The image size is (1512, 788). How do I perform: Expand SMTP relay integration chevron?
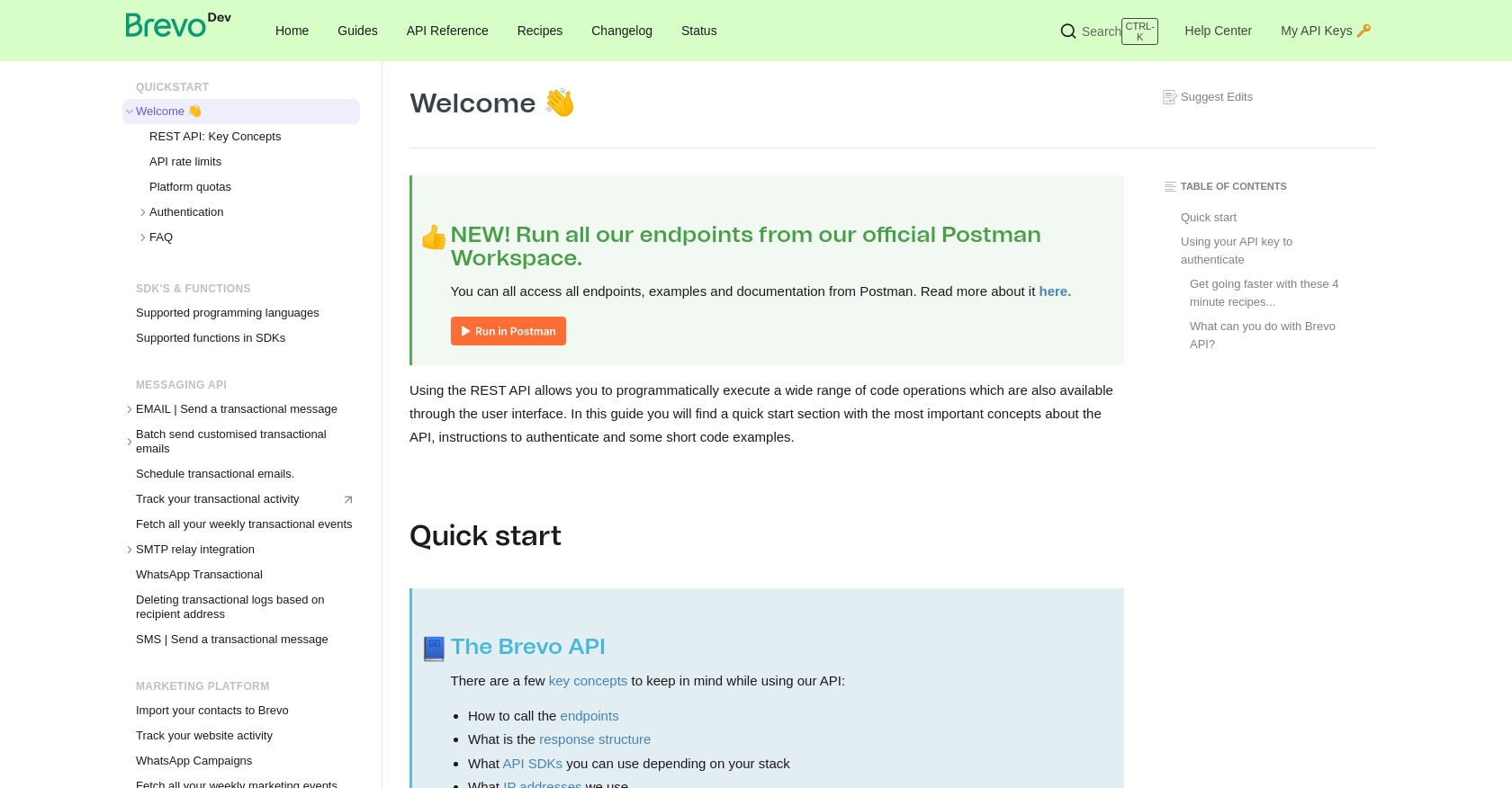[130, 550]
